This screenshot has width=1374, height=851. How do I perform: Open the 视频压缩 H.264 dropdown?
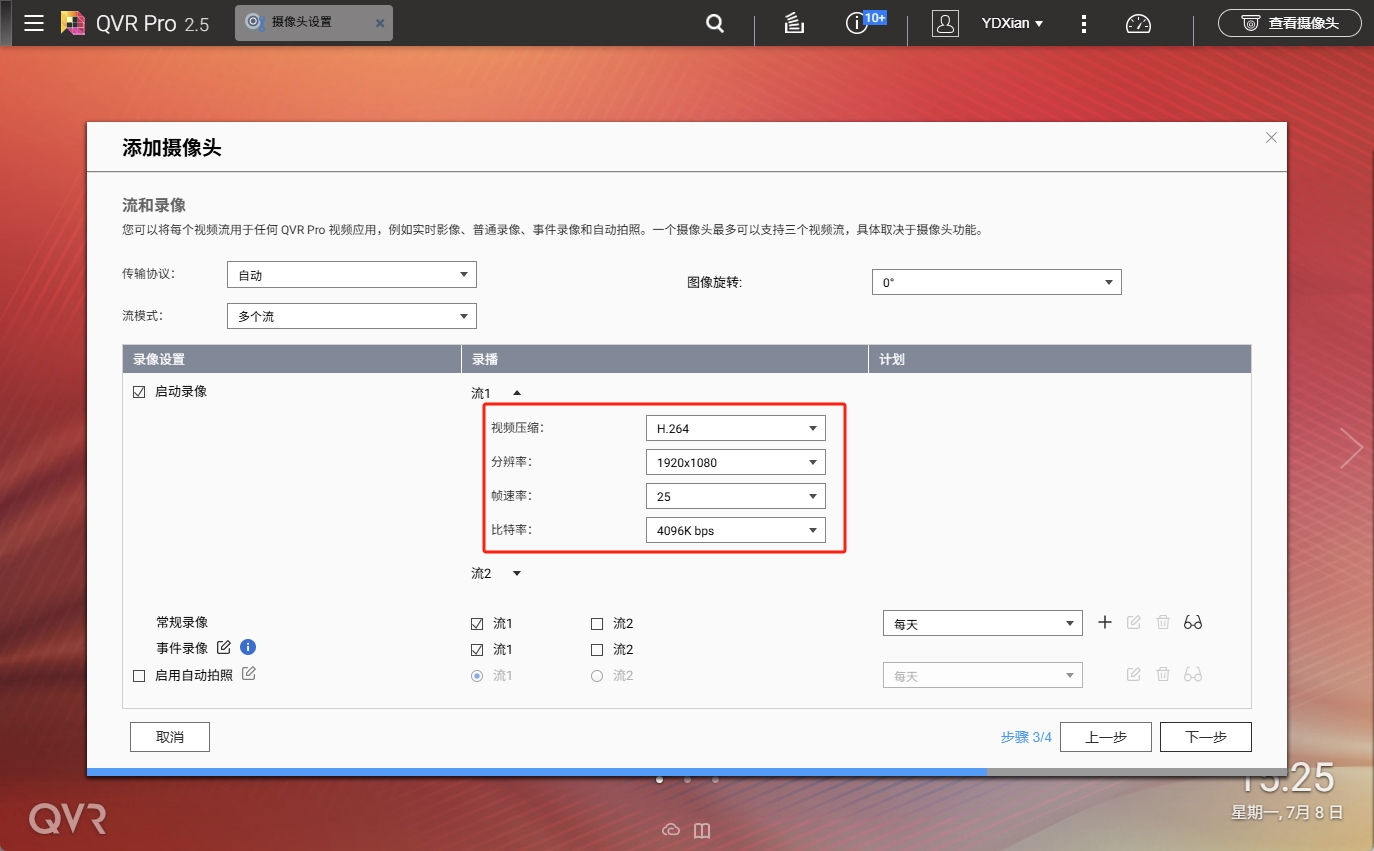(x=736, y=428)
